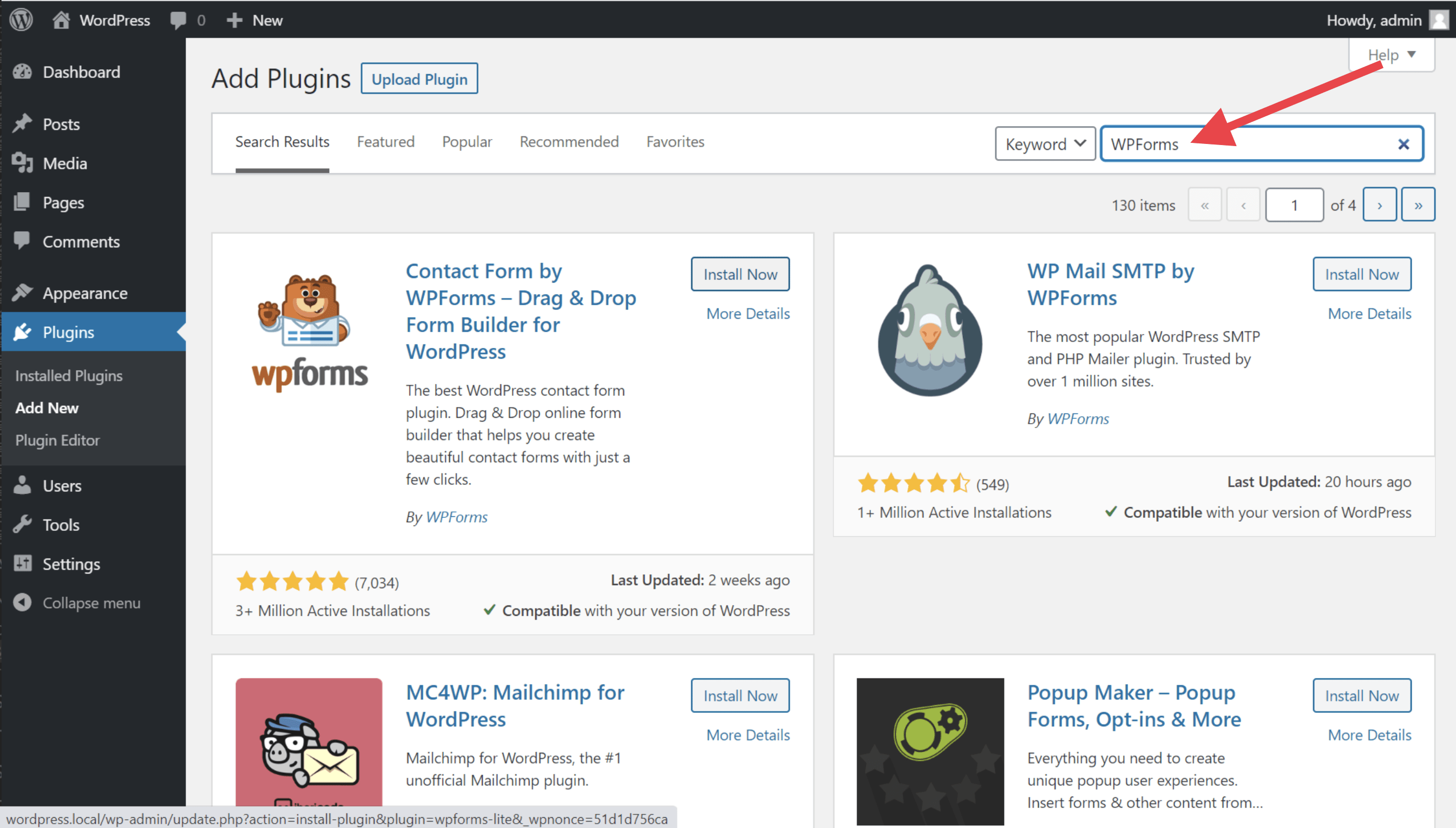
Task: Select the Search Results tab
Action: [282, 142]
